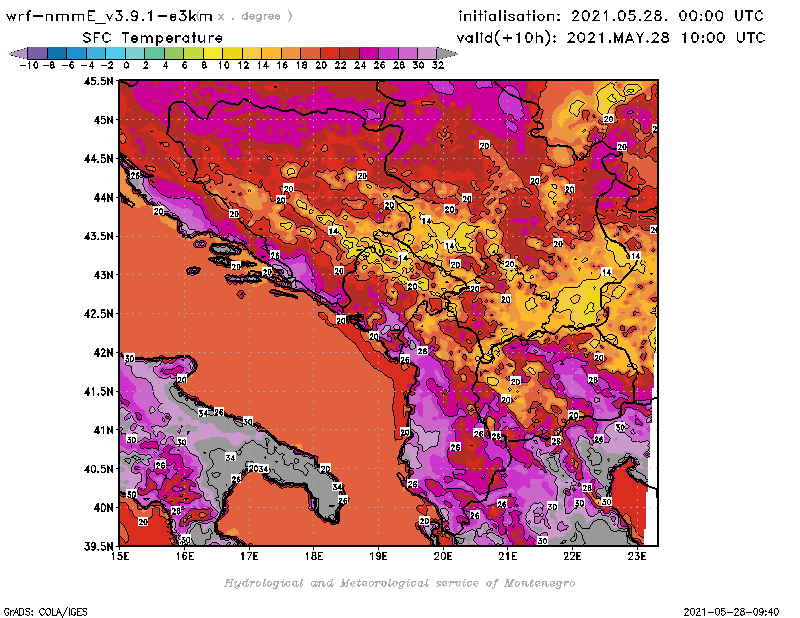Click the gray arrow at the legend's right end

pyautogui.click(x=446, y=53)
